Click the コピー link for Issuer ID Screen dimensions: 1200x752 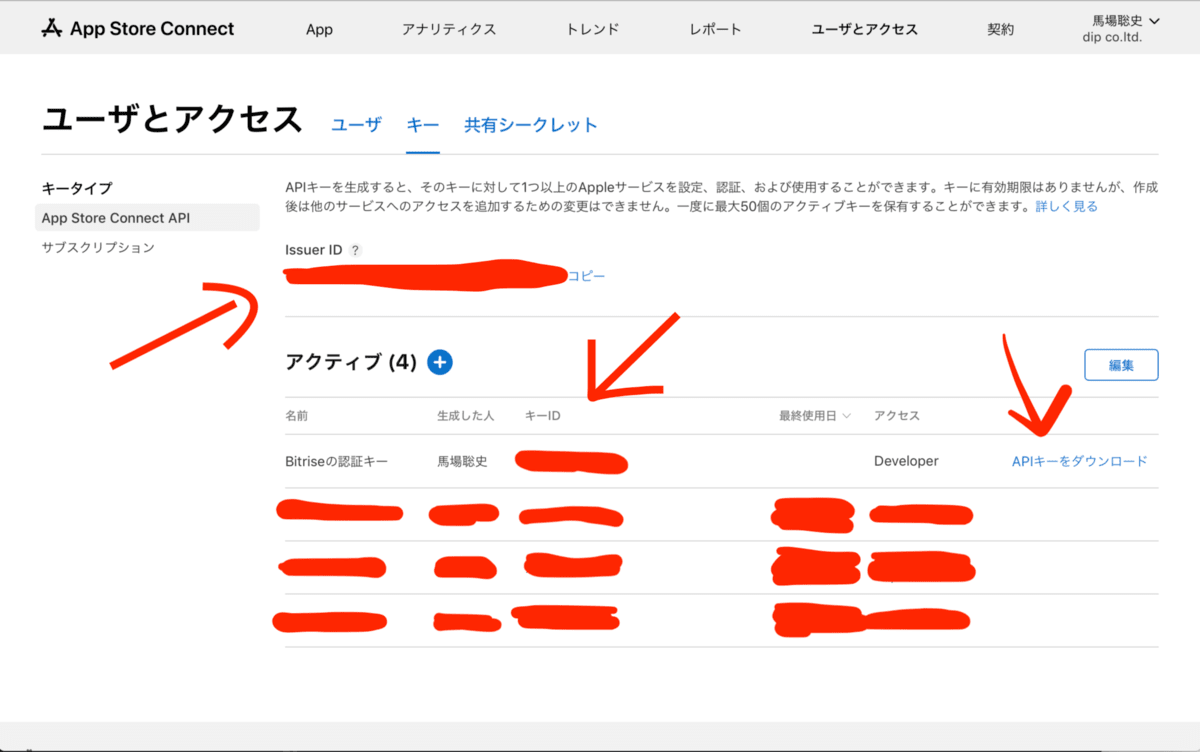click(x=587, y=276)
